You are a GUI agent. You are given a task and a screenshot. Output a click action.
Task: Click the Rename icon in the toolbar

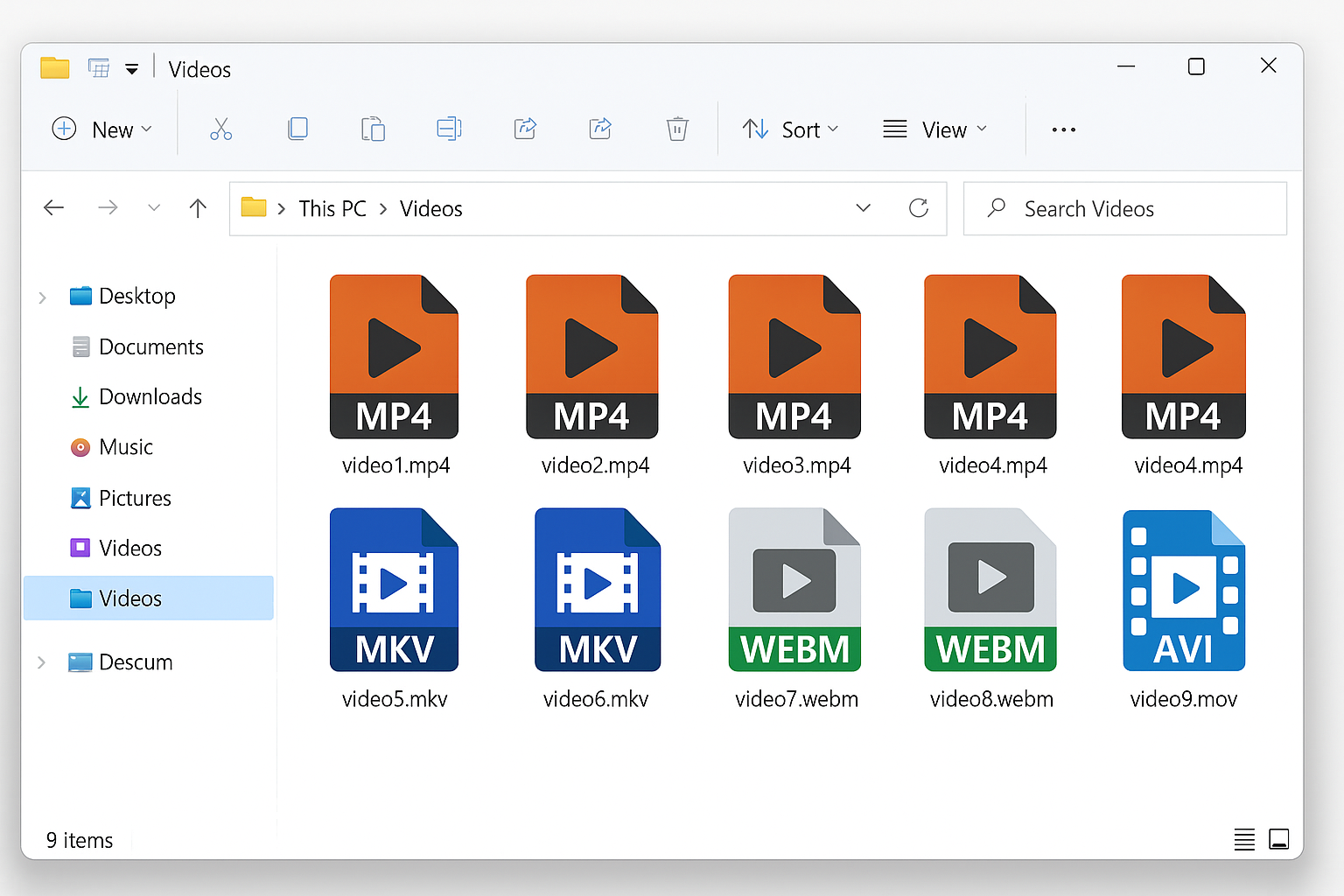point(449,129)
